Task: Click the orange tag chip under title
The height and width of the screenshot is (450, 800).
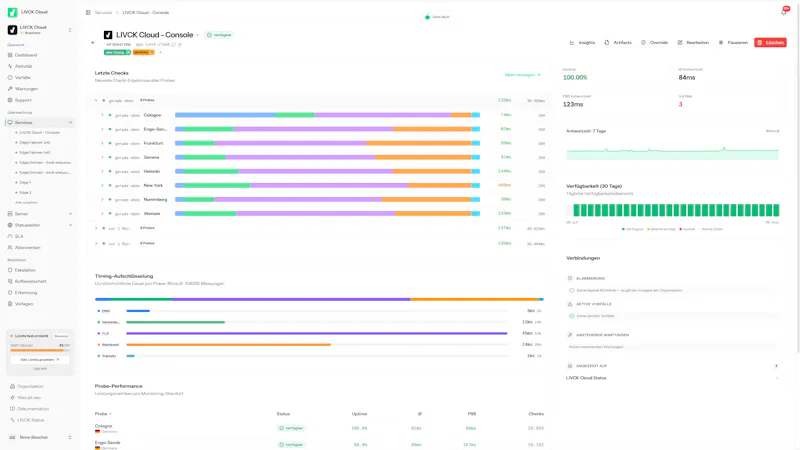Action: click(x=143, y=52)
